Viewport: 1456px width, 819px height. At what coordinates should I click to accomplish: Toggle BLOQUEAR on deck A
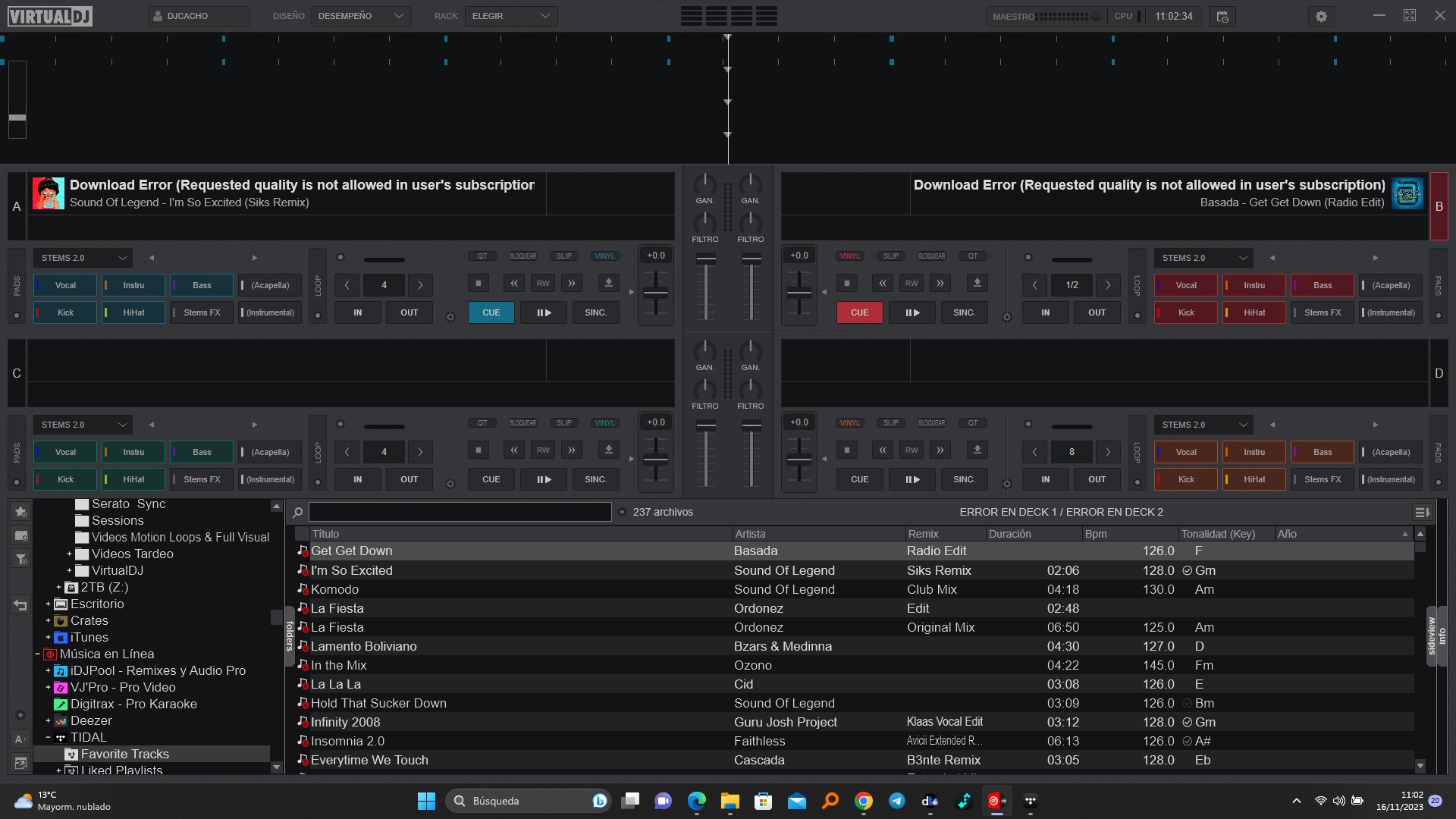tap(522, 256)
